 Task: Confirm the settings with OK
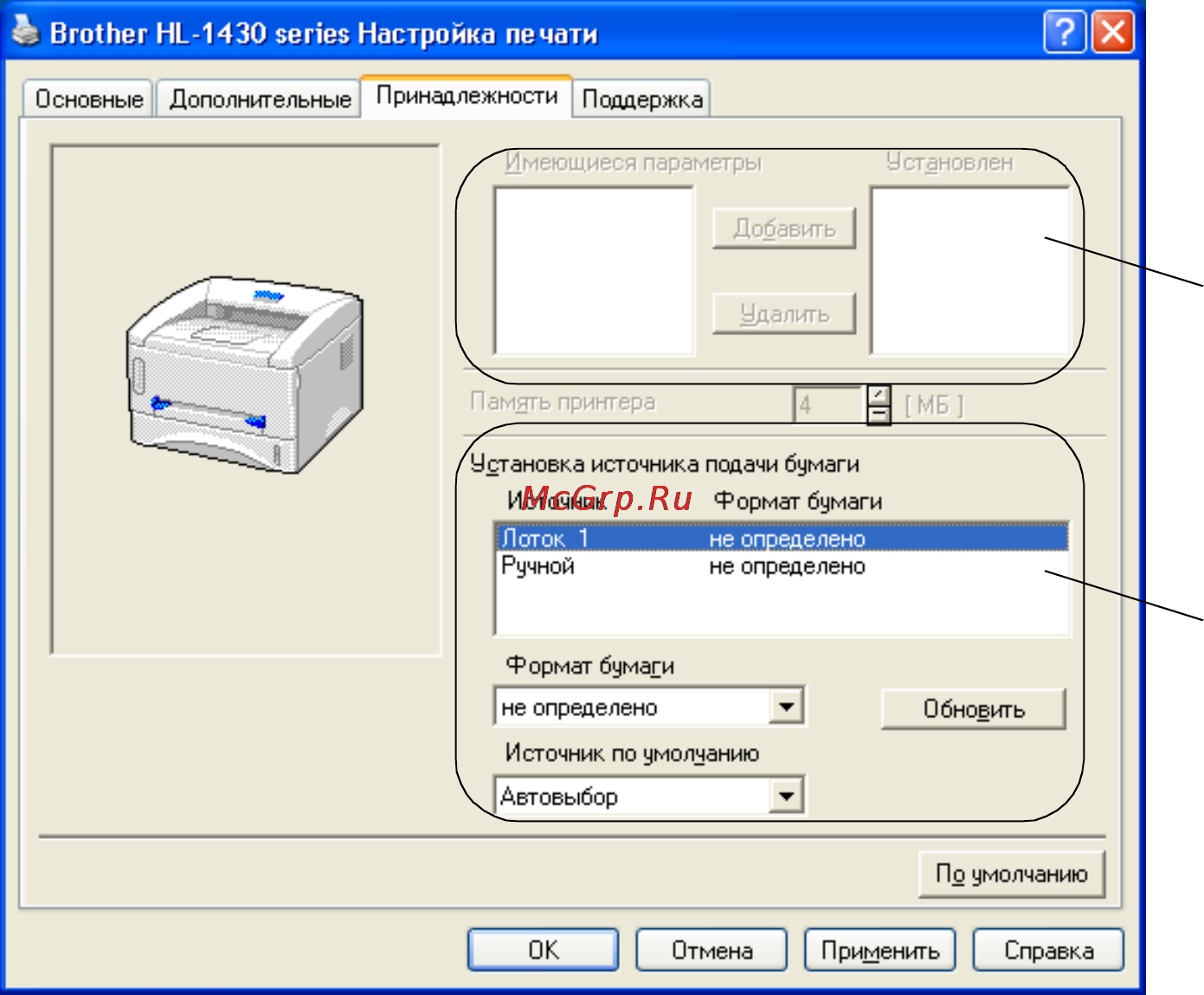click(x=544, y=950)
